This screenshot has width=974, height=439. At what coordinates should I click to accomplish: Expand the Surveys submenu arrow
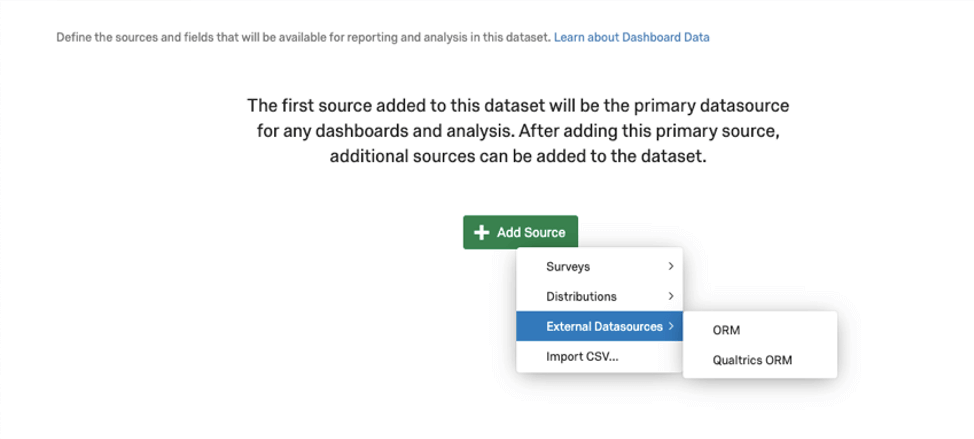tap(671, 266)
